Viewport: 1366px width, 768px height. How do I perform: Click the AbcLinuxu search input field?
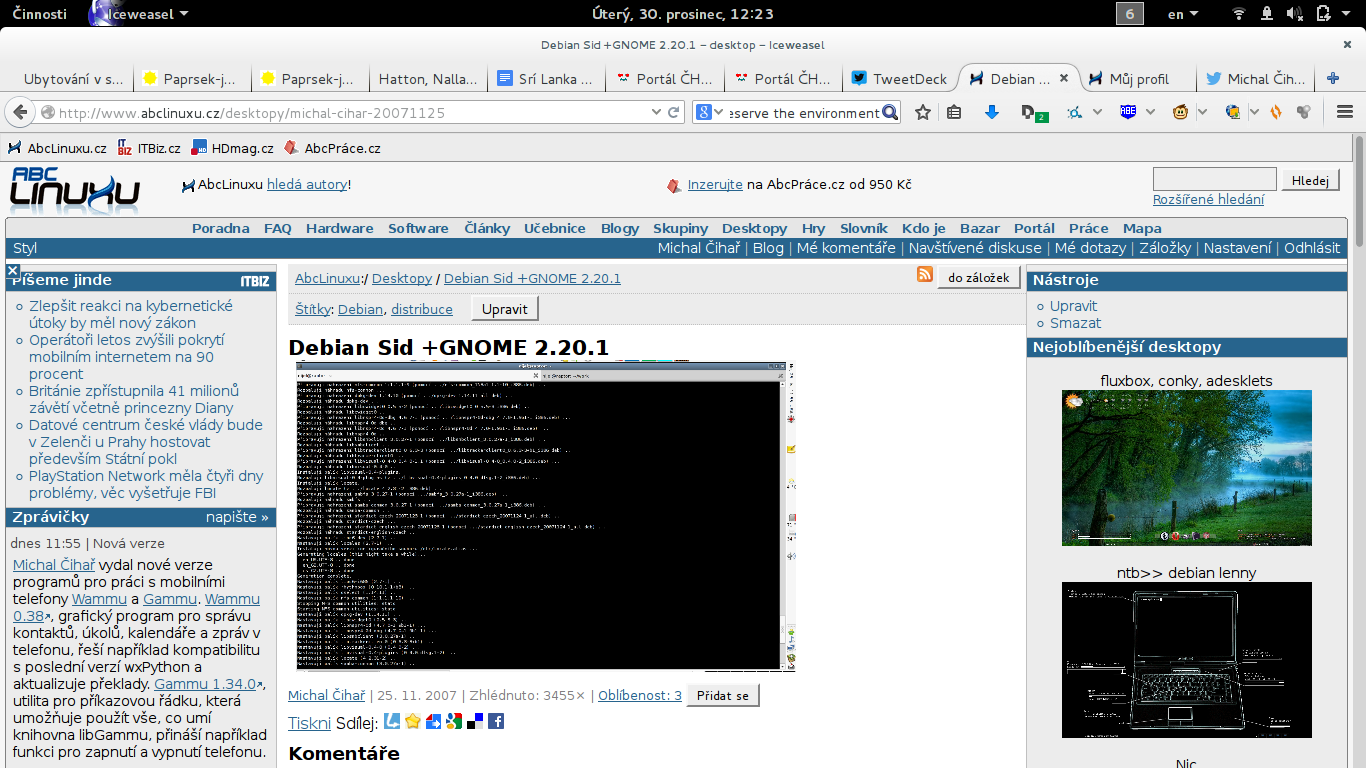1215,179
